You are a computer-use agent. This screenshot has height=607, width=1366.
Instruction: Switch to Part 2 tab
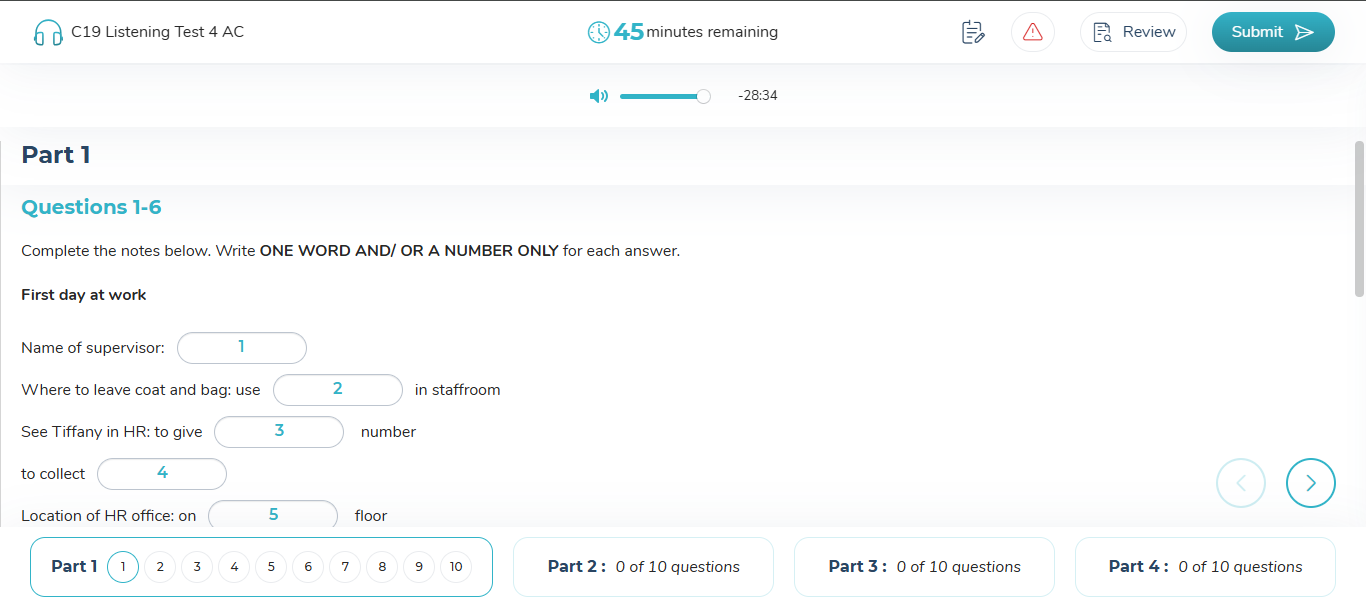pyautogui.click(x=643, y=567)
